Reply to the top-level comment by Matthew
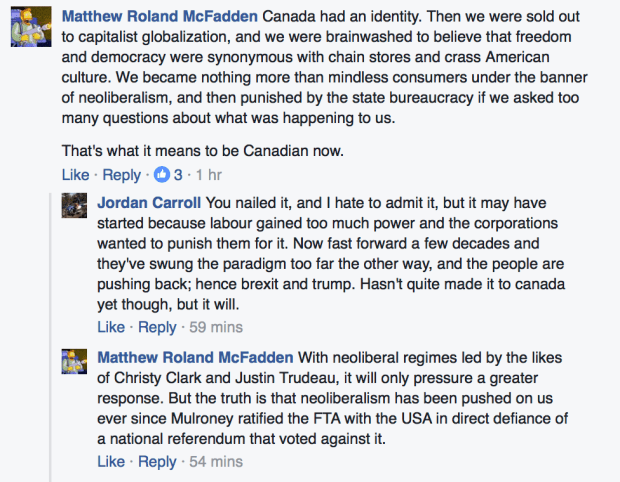620x482 pixels. pos(122,175)
